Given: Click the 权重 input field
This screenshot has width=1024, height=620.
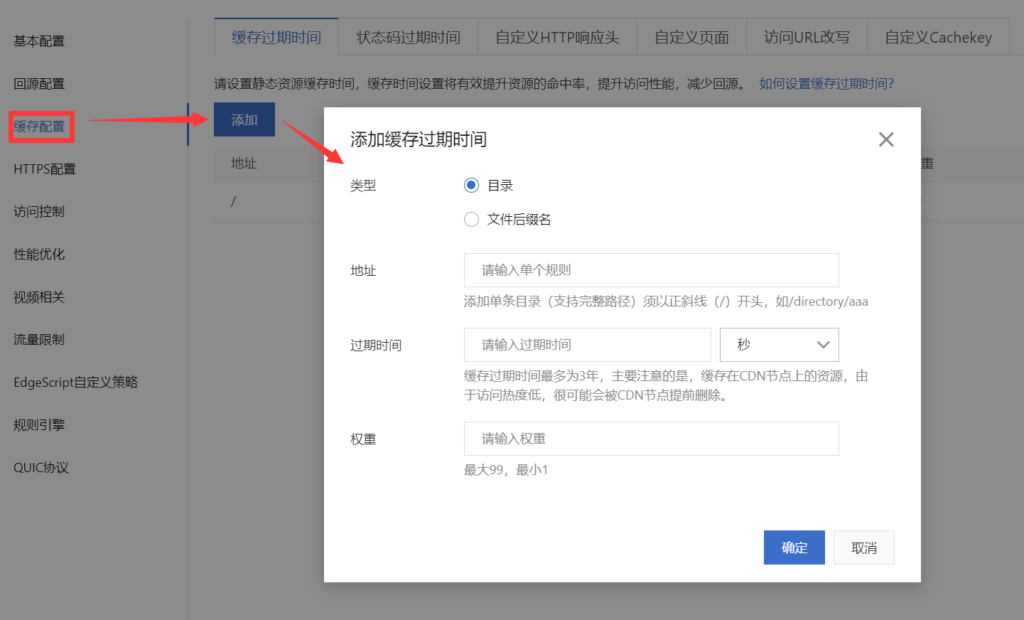Looking at the screenshot, I should point(651,439).
